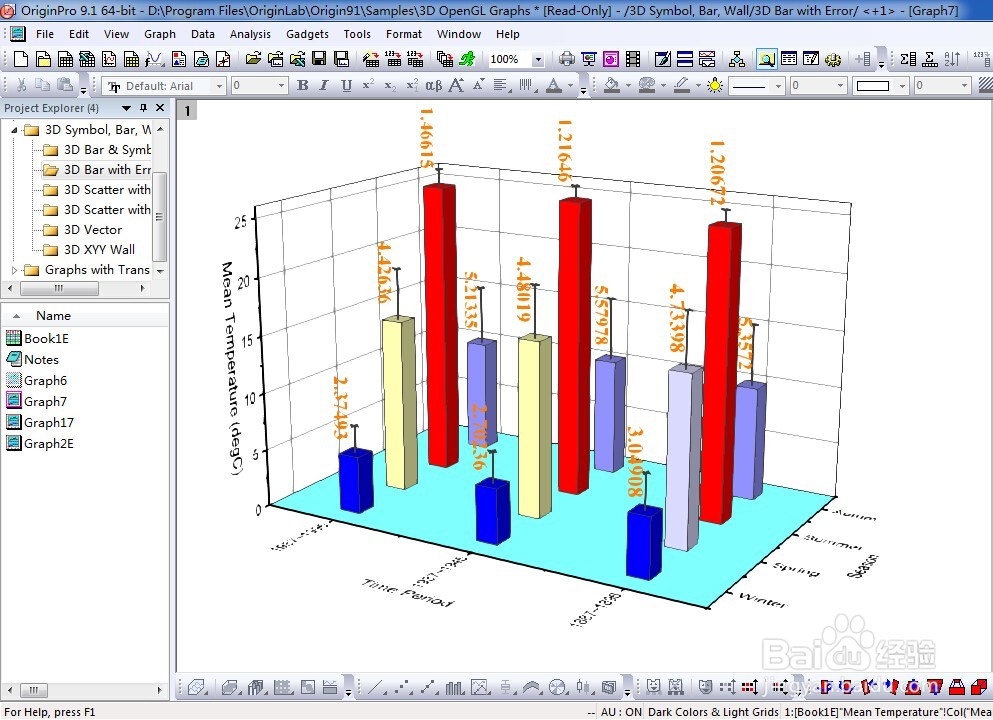Collapse the 3D Symbol, Bar folder tree
The width and height of the screenshot is (993, 720).
coord(14,130)
